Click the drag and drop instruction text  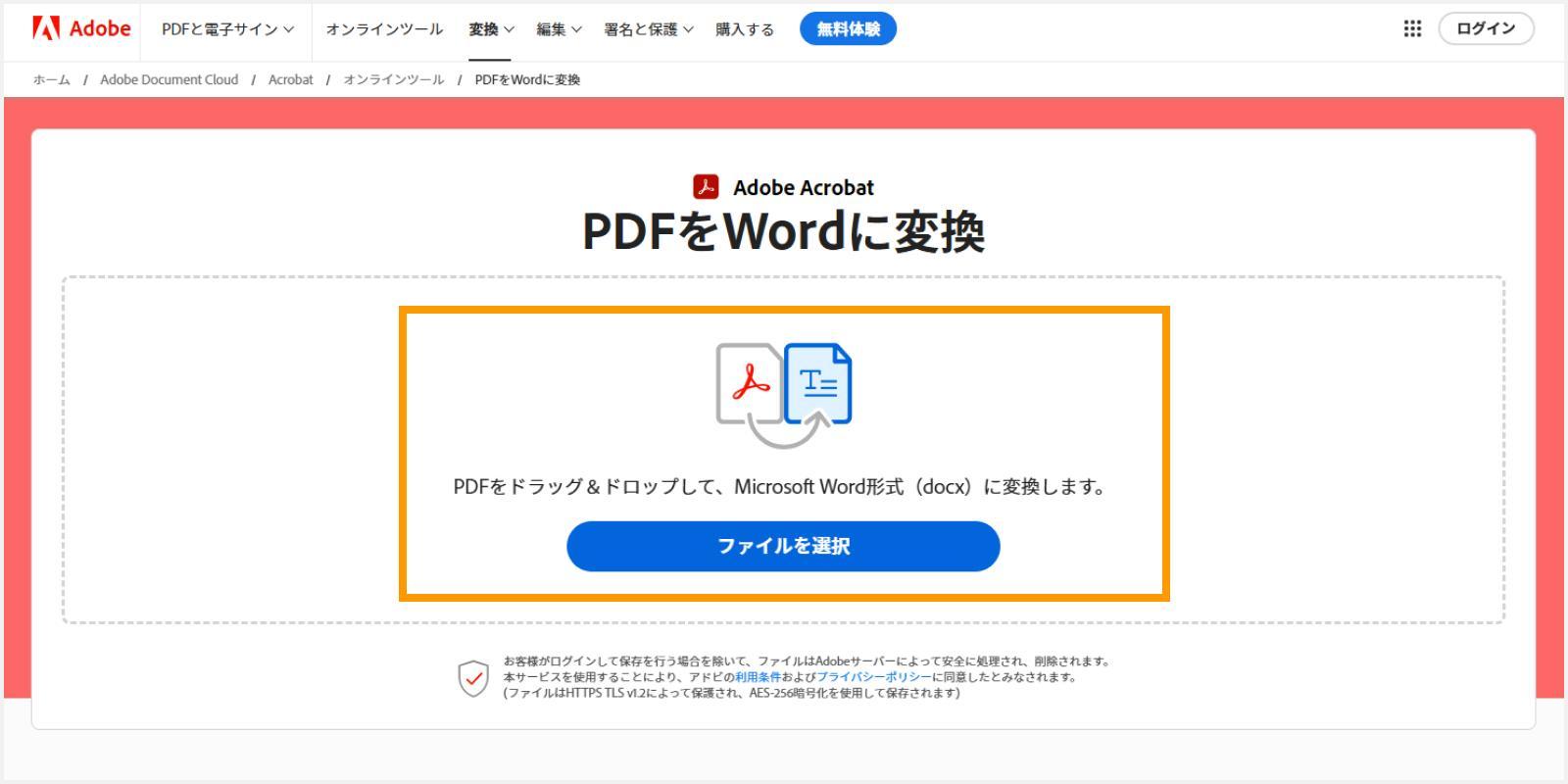click(x=780, y=487)
